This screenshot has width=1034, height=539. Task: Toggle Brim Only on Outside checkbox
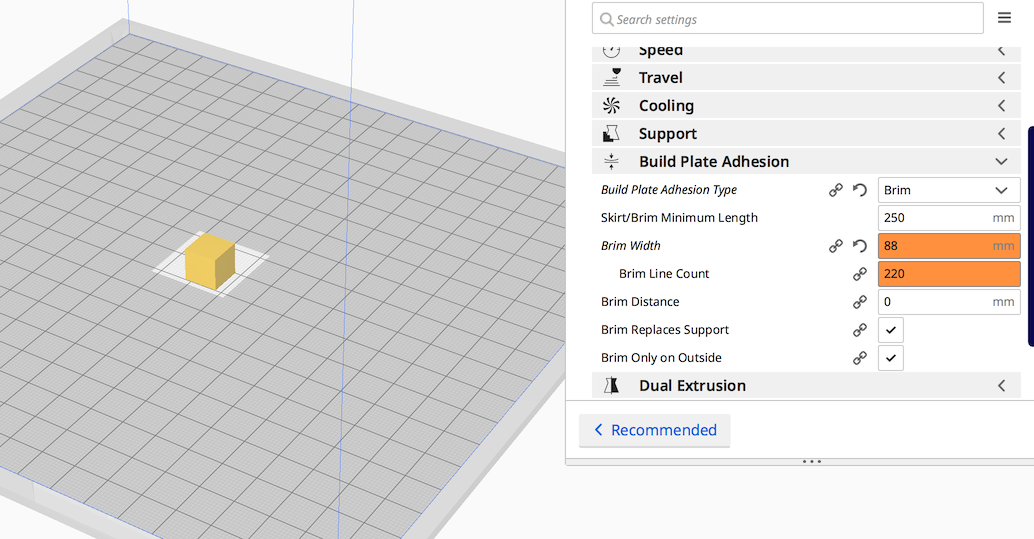[890, 358]
